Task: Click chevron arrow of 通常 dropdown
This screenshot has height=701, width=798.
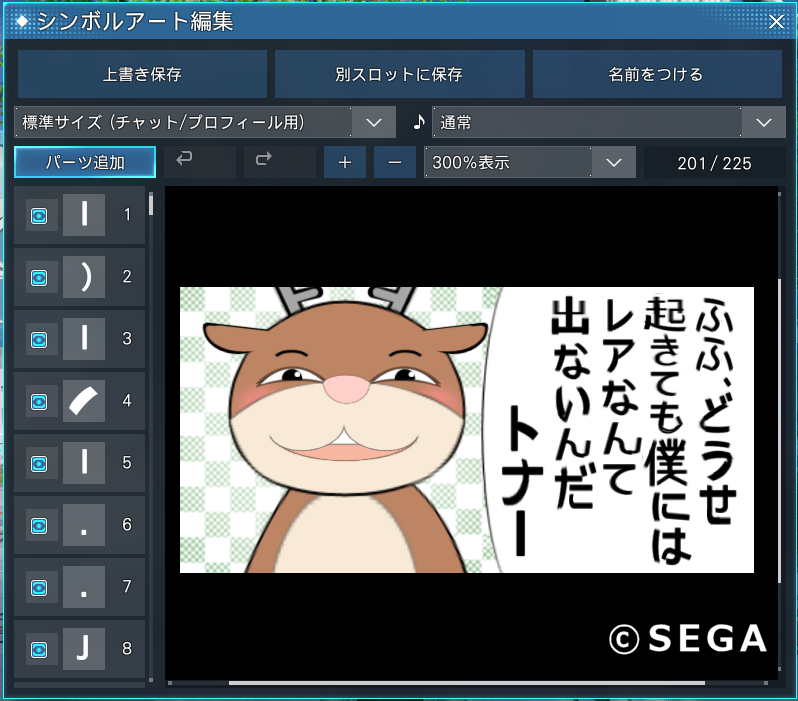Action: [x=763, y=123]
